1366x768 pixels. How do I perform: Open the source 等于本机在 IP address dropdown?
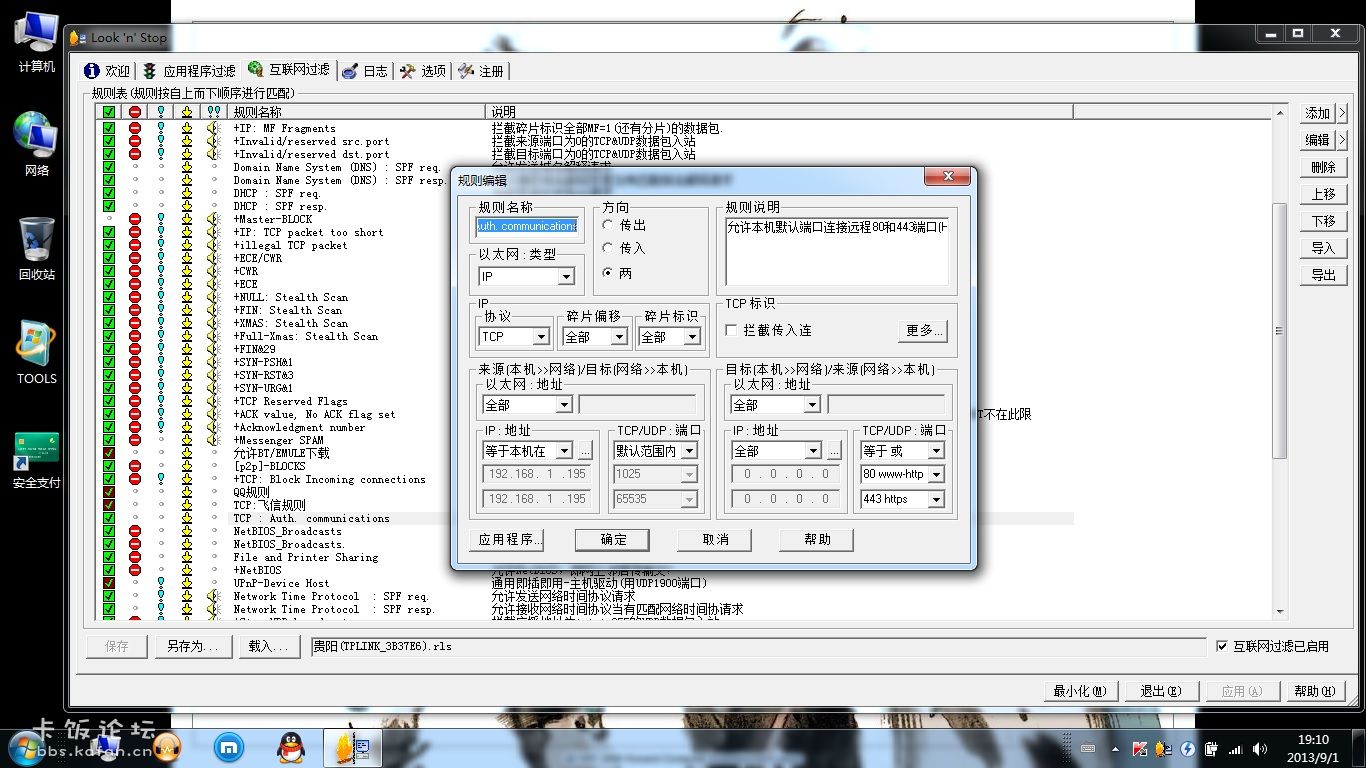[x=564, y=451]
